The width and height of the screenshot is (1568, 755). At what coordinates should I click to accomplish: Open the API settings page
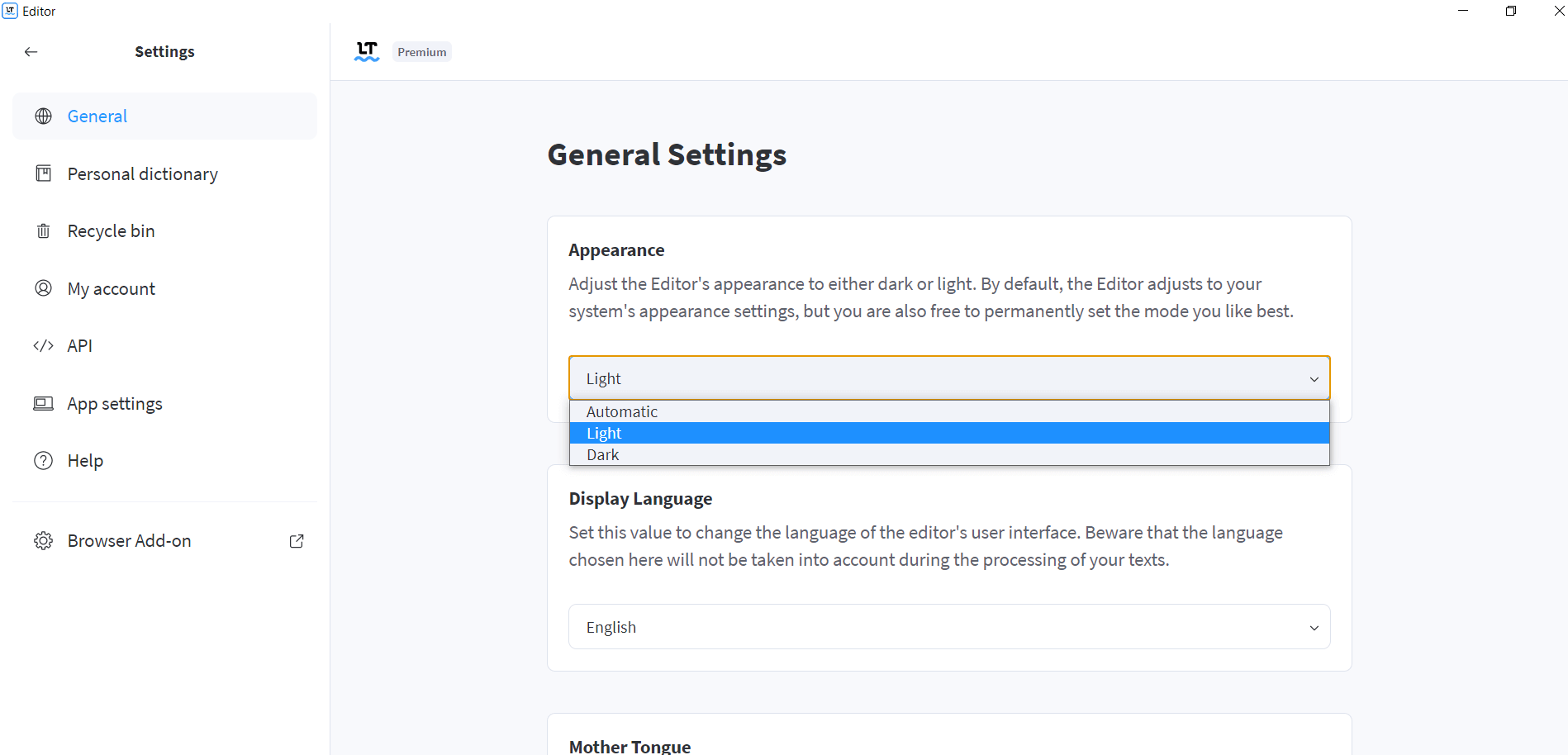pyautogui.click(x=165, y=345)
